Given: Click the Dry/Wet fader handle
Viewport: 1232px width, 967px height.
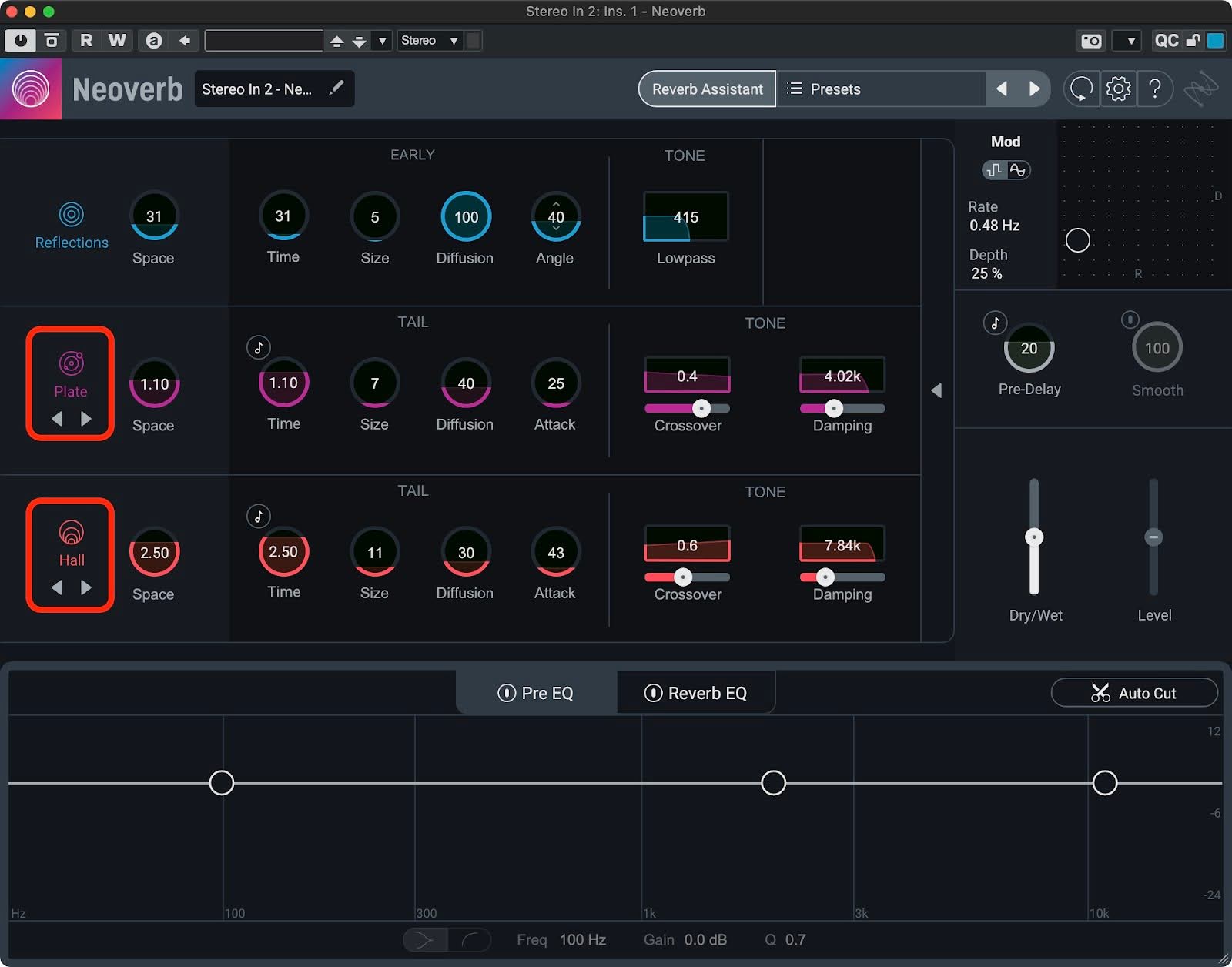Looking at the screenshot, I should [1034, 537].
